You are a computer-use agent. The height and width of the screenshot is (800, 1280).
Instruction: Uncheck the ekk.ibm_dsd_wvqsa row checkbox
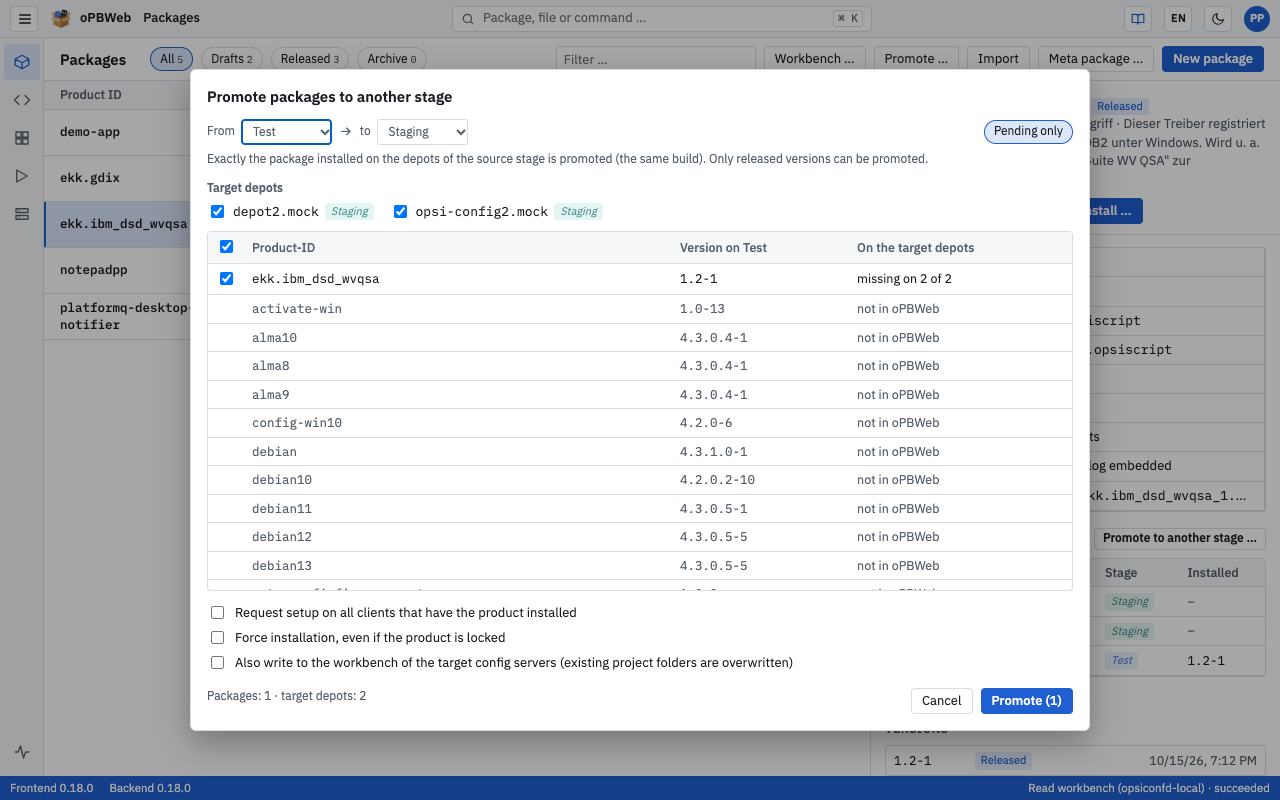[x=226, y=279]
